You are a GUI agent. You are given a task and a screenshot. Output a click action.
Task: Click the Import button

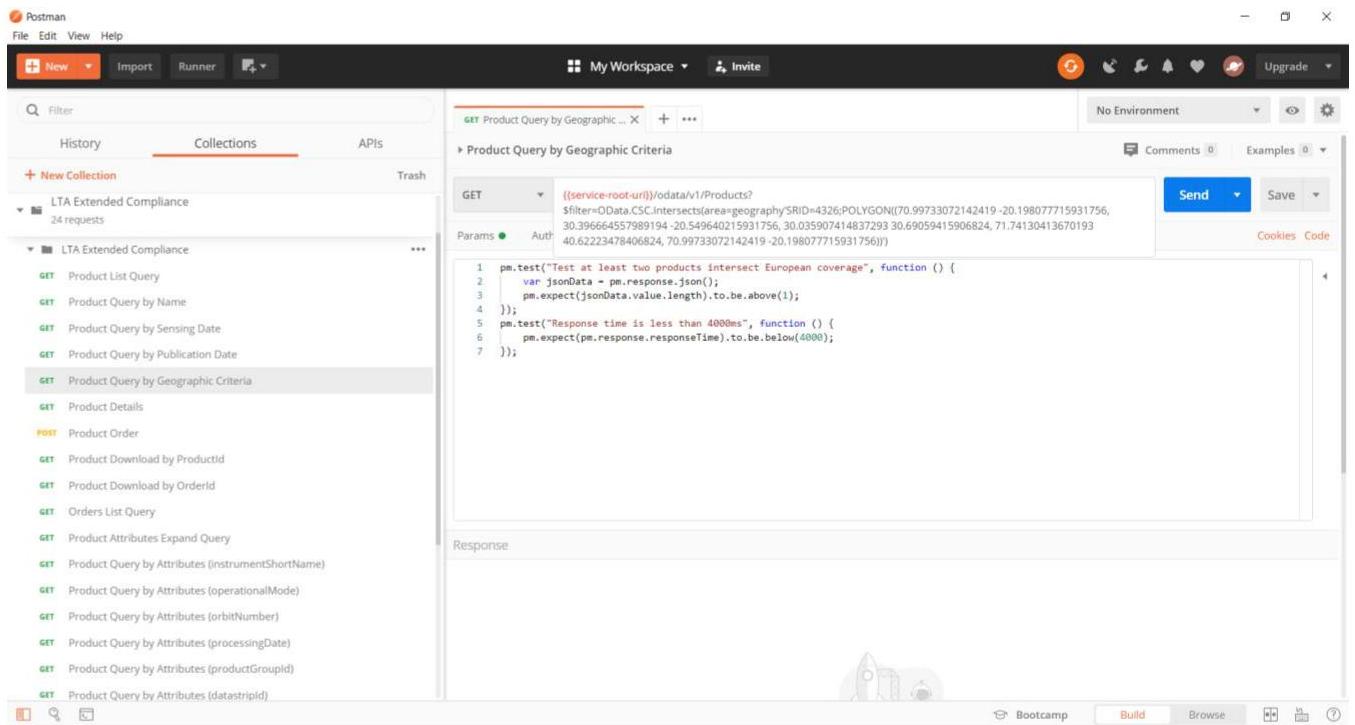click(x=135, y=66)
